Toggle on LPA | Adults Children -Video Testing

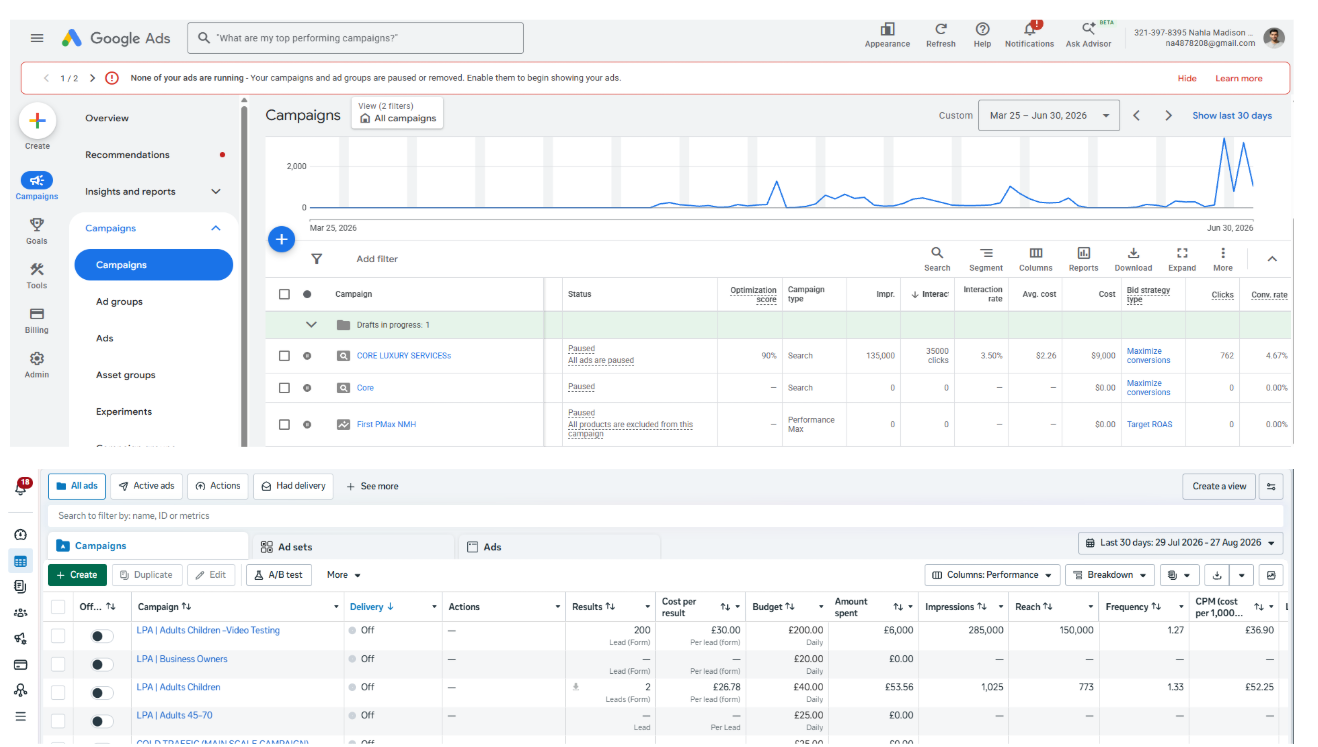point(101,636)
